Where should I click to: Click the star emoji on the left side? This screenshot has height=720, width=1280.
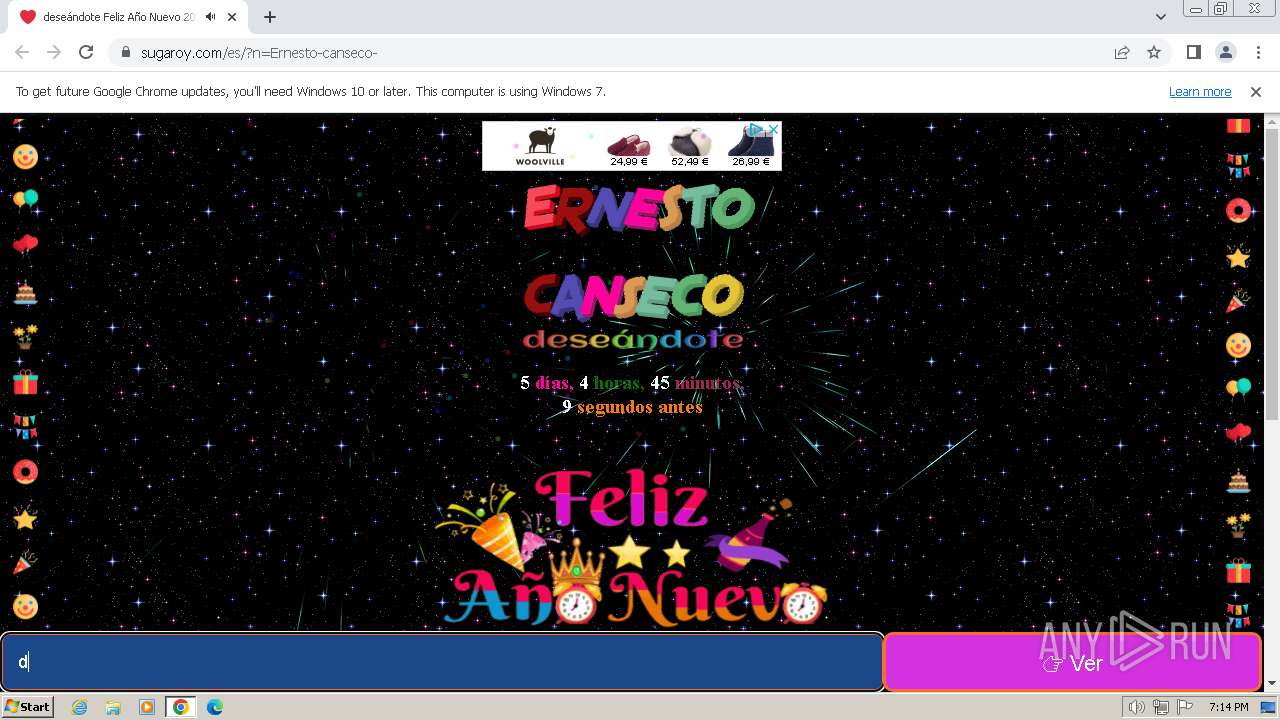pyautogui.click(x=25, y=518)
